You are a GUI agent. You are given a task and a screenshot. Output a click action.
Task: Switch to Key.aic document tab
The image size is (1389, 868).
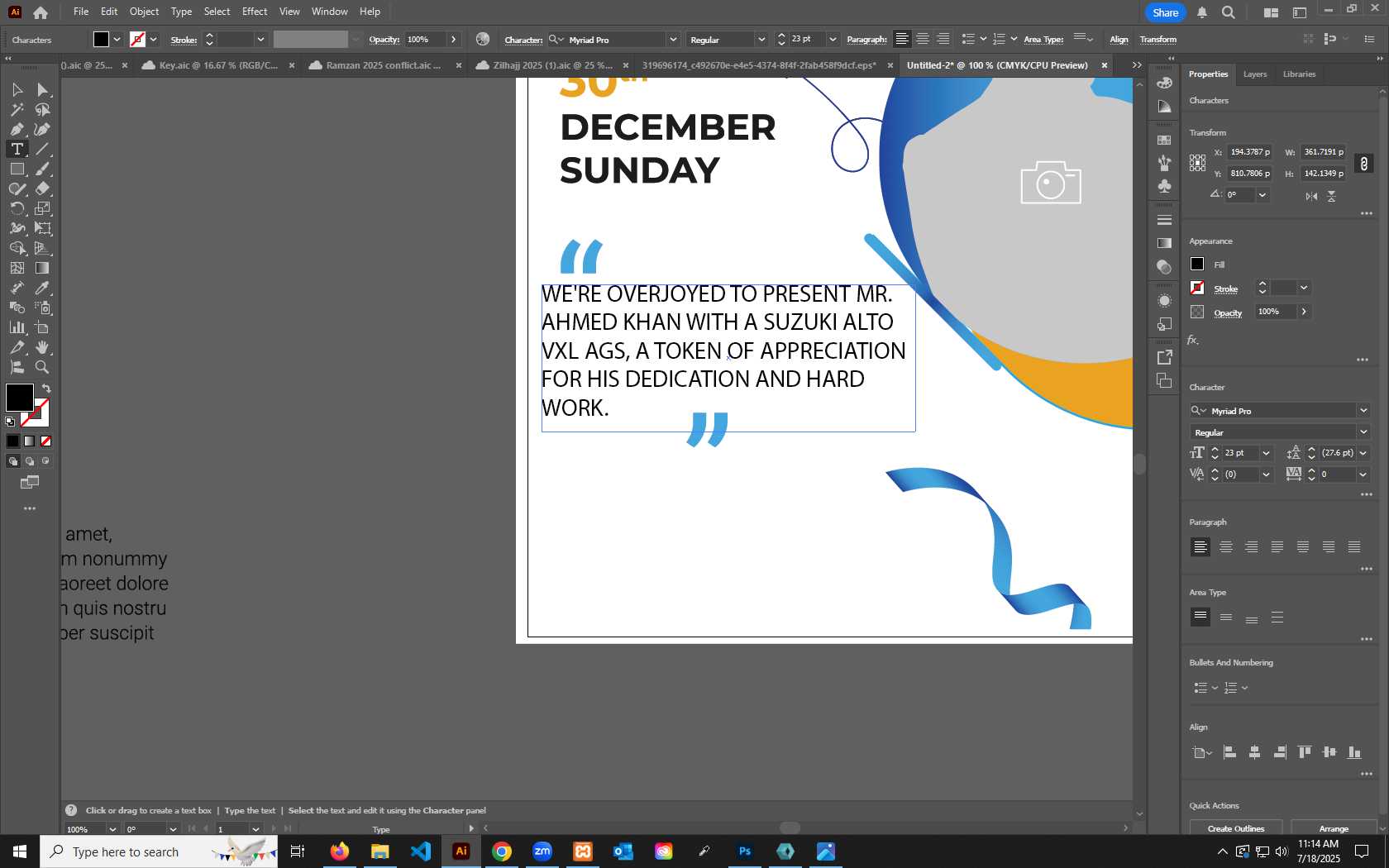coord(218,65)
